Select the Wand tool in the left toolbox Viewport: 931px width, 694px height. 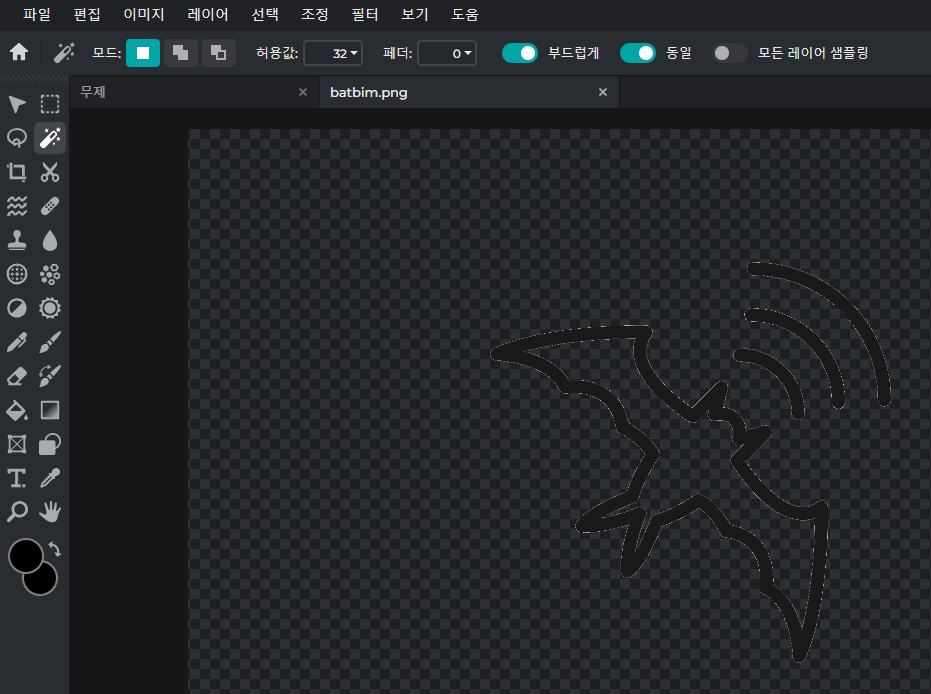tap(50, 138)
